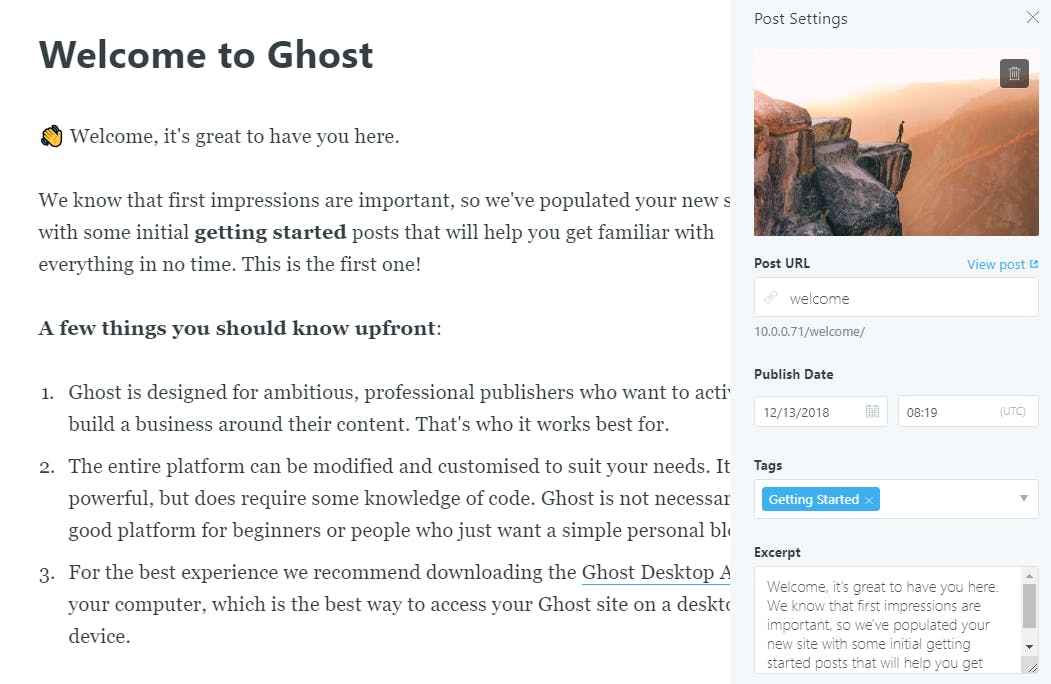This screenshot has width=1051, height=684.
Task: Open the calendar icon for Publish Date
Action: click(x=872, y=411)
